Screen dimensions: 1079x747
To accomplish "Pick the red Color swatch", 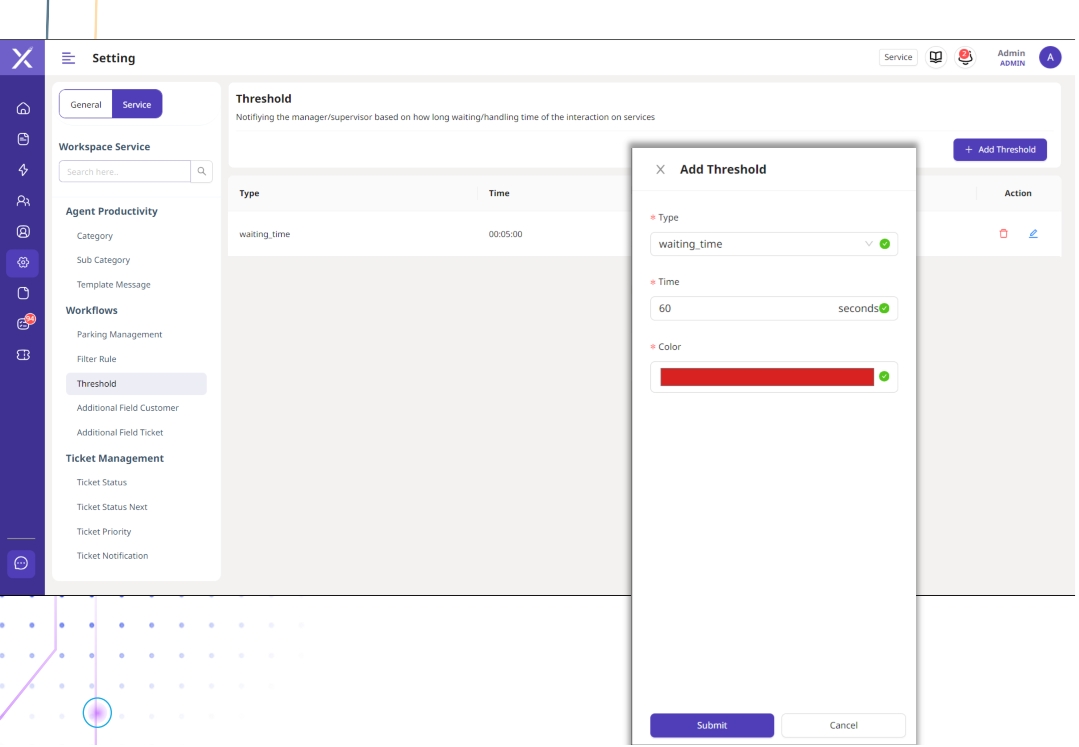I will tap(767, 377).
